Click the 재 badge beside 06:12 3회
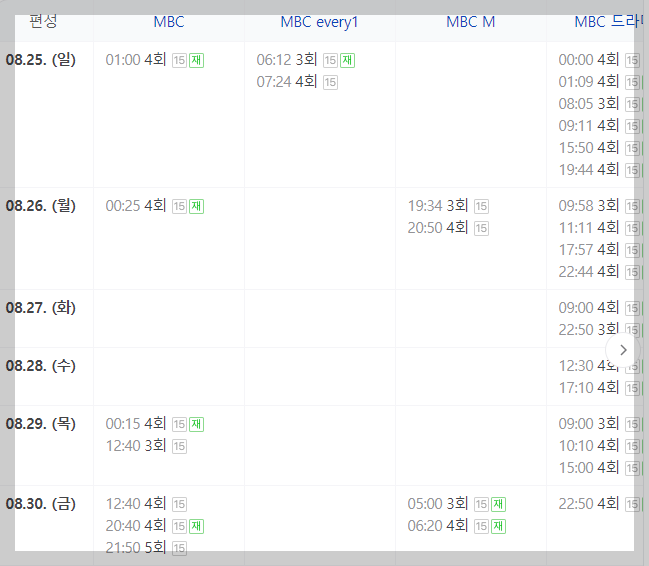 click(348, 60)
